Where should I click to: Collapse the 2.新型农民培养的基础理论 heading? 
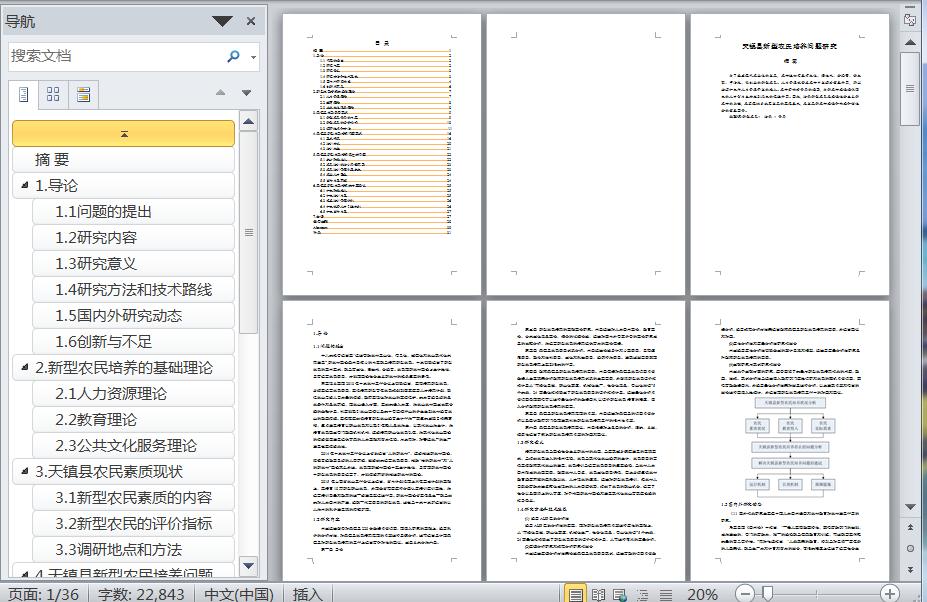point(25,367)
